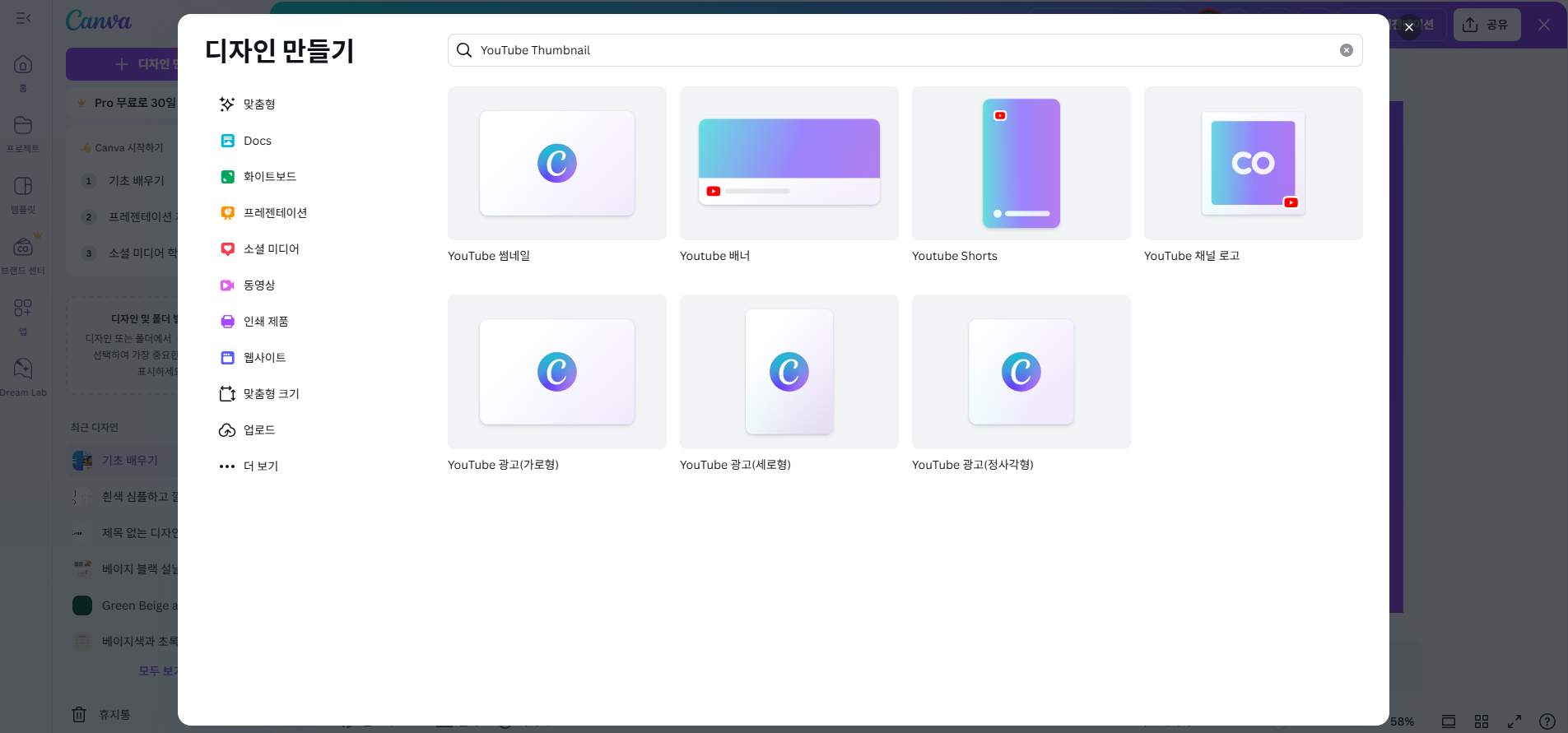Open 프로젝트 folder icon in the left rail
This screenshot has width=1568, height=733.
click(x=23, y=125)
